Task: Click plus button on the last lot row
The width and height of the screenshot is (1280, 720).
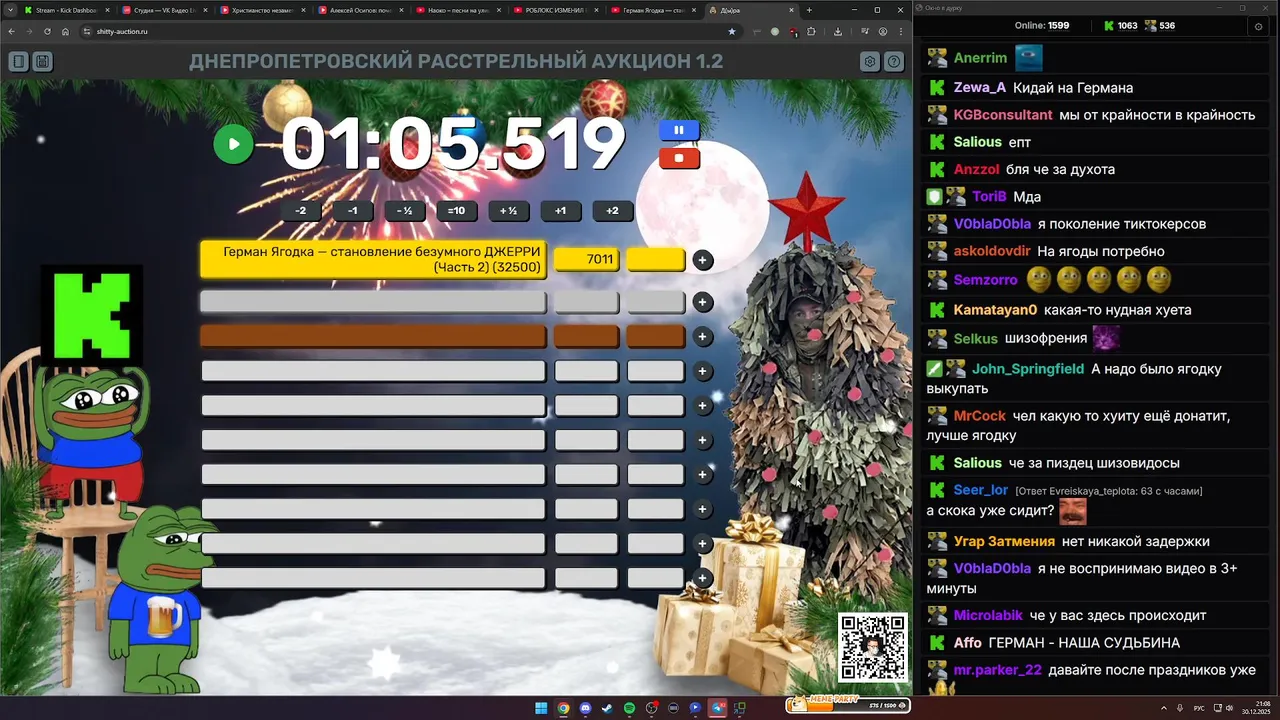Action: coord(703,578)
